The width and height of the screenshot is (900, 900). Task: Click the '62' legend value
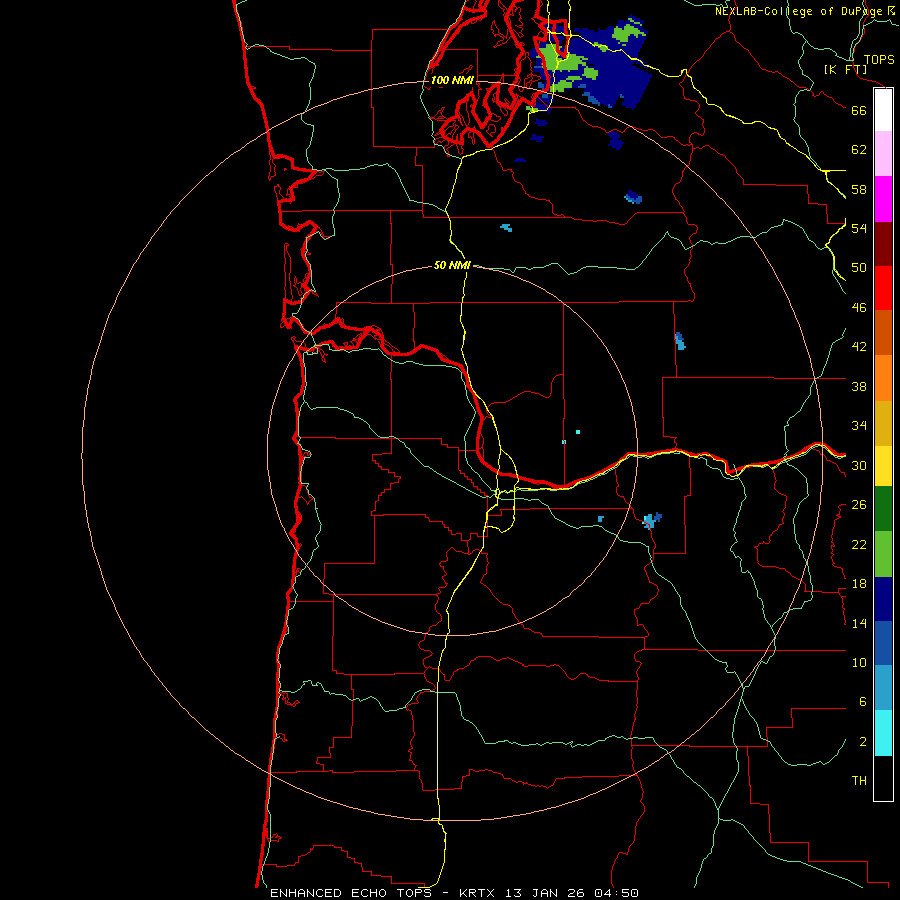859,150
